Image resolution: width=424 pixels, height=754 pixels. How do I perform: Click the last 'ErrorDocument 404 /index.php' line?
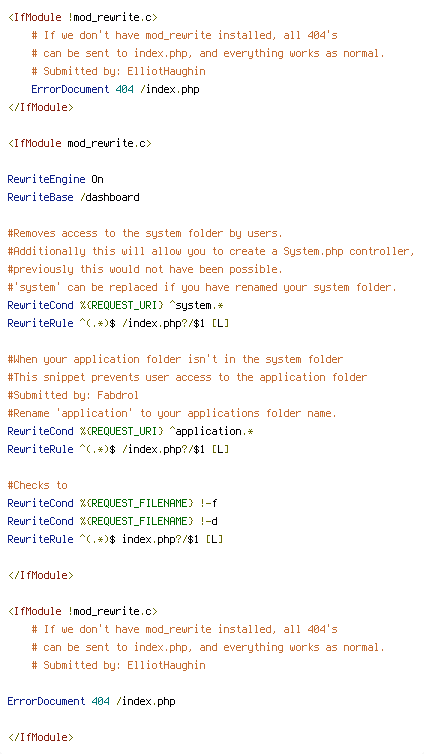pyautogui.click(x=91, y=702)
